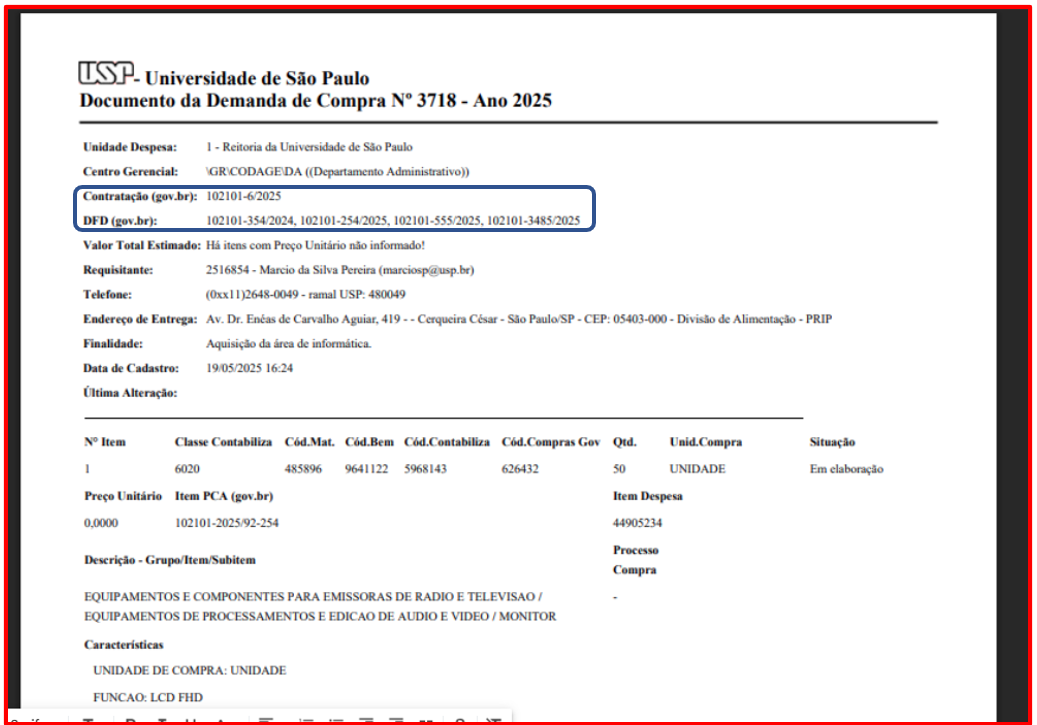Viewport: 1037px width, 725px height.
Task: Click the "Cód.Contabiliza" column header
Action: 446,442
